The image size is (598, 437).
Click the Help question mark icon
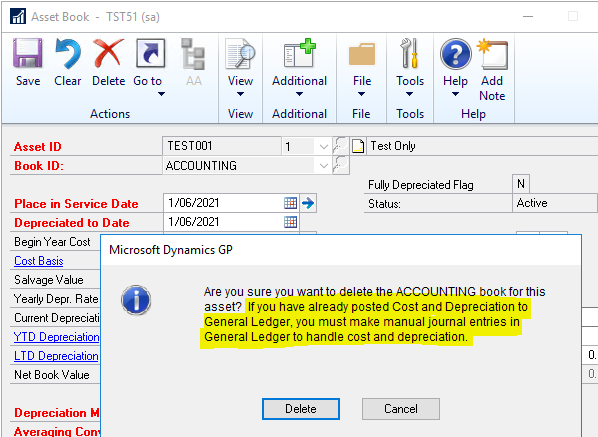point(455,54)
